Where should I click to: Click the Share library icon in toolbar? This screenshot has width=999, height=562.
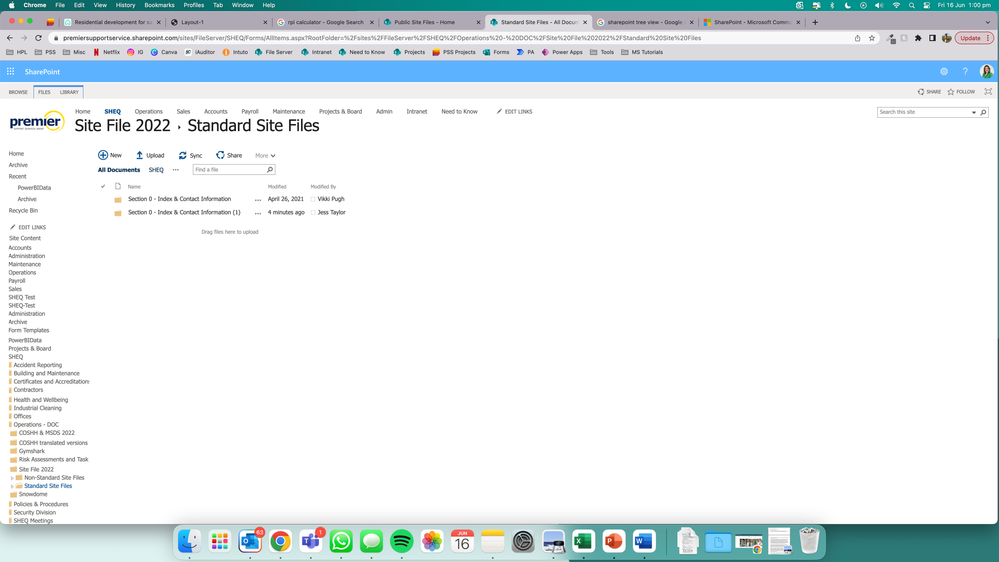click(x=220, y=155)
